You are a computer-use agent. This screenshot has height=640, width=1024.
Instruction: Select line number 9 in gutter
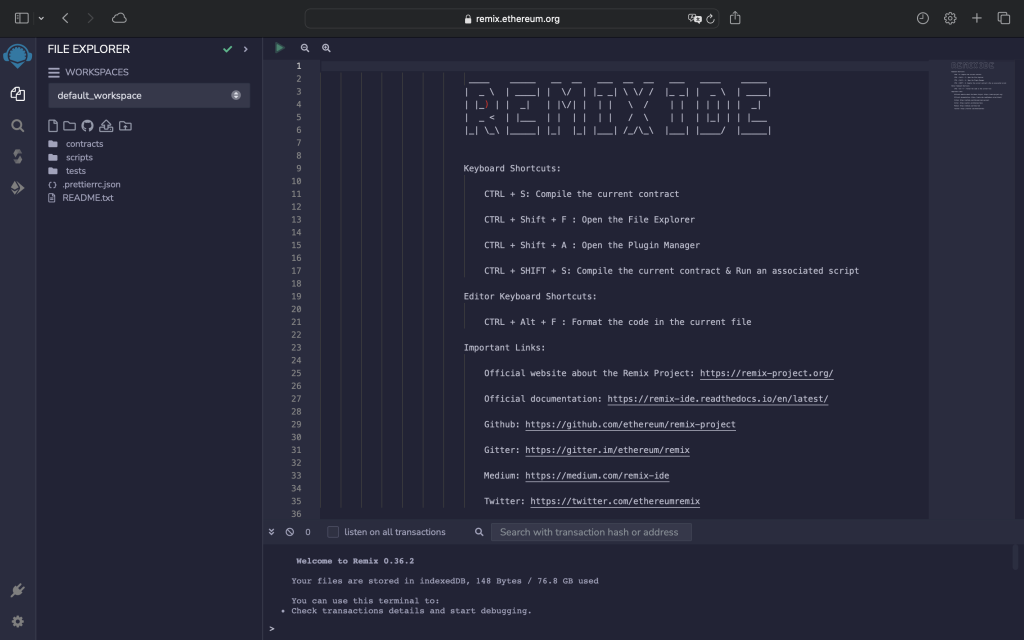click(x=298, y=168)
